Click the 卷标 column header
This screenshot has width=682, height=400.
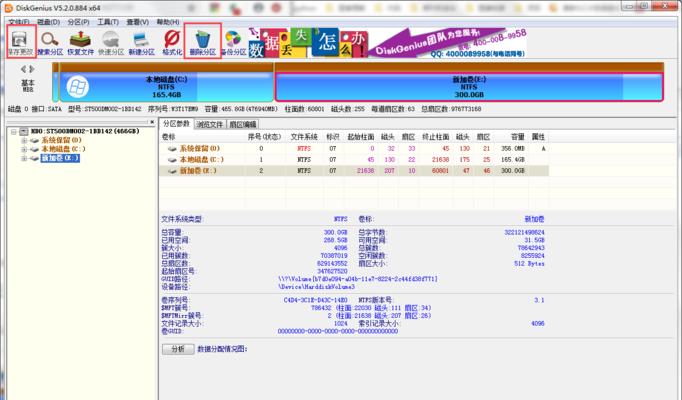pos(168,137)
